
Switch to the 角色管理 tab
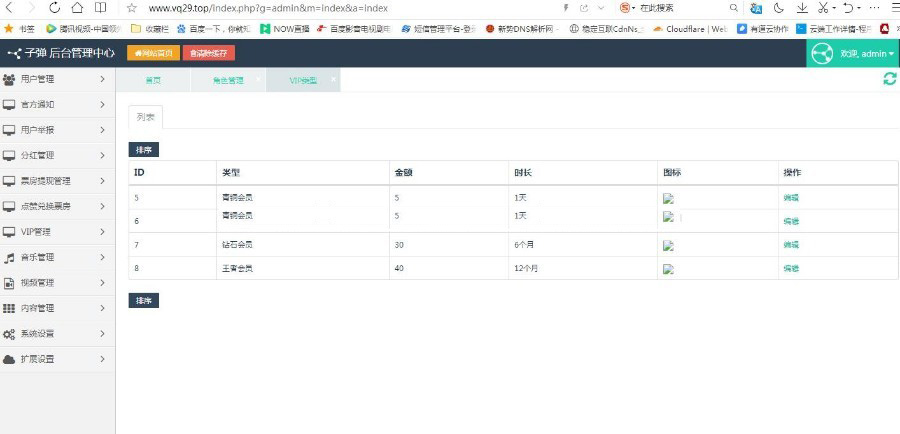click(226, 79)
